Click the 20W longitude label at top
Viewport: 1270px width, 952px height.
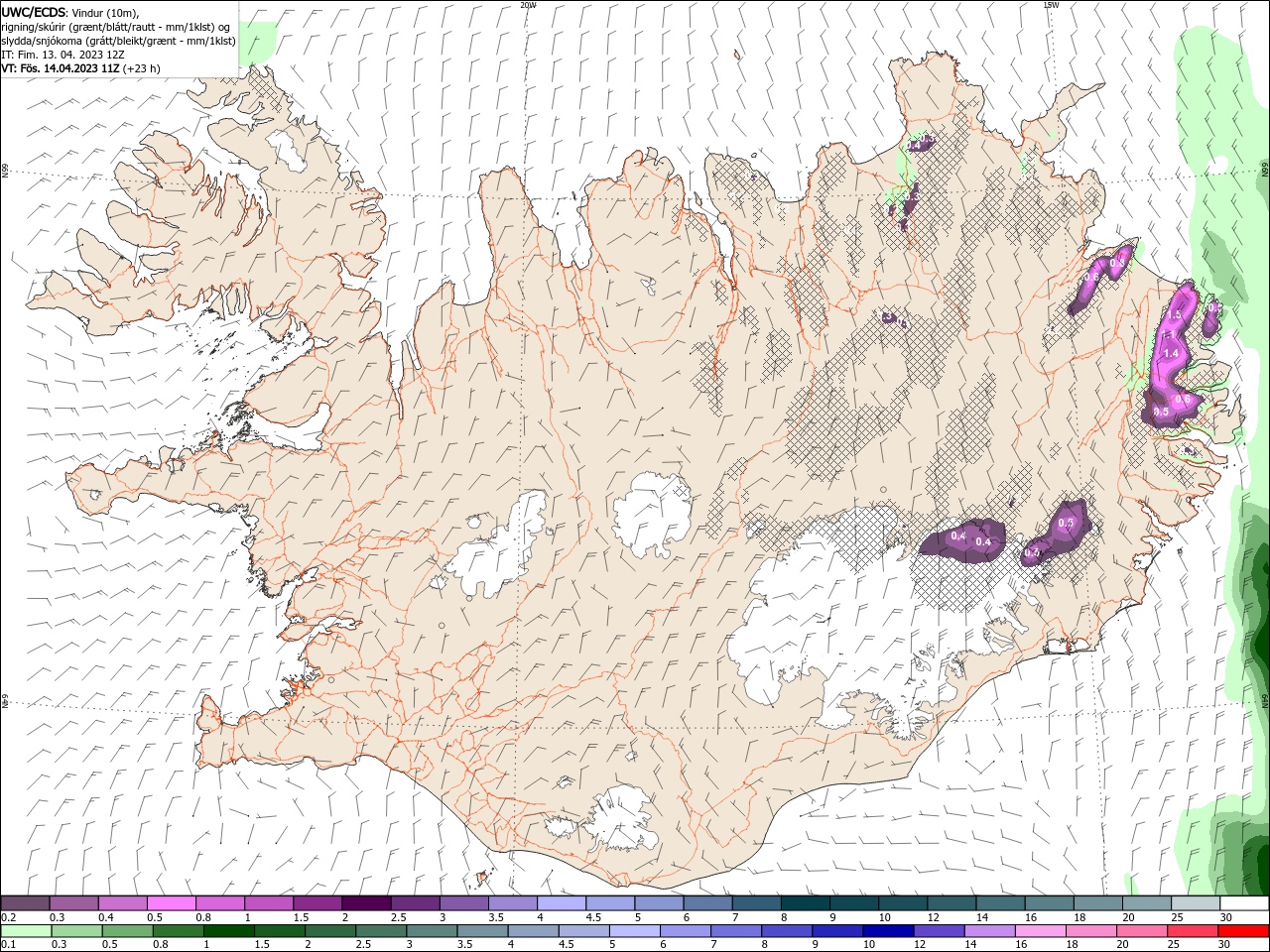pos(528,5)
